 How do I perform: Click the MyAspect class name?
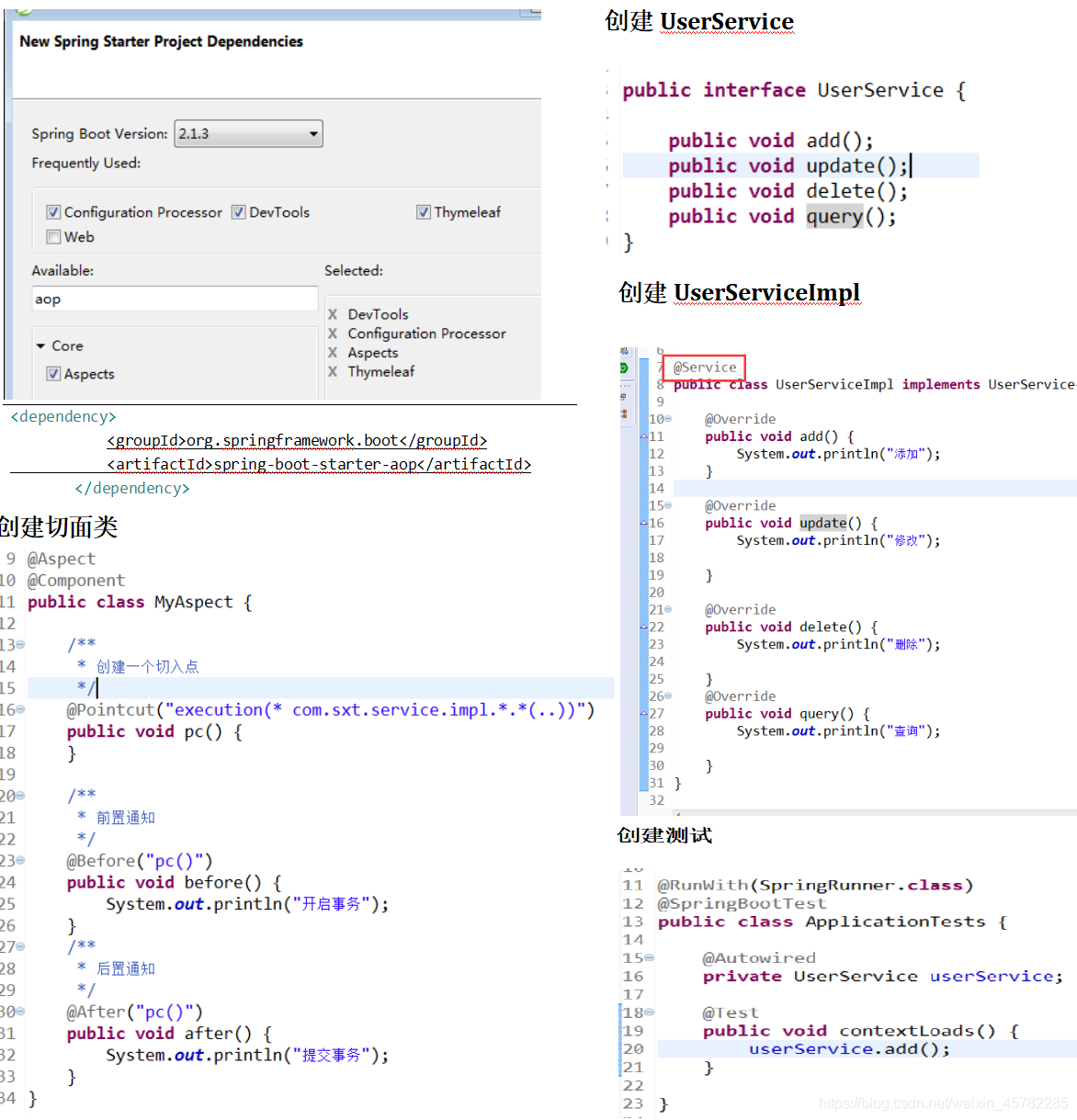tap(193, 602)
